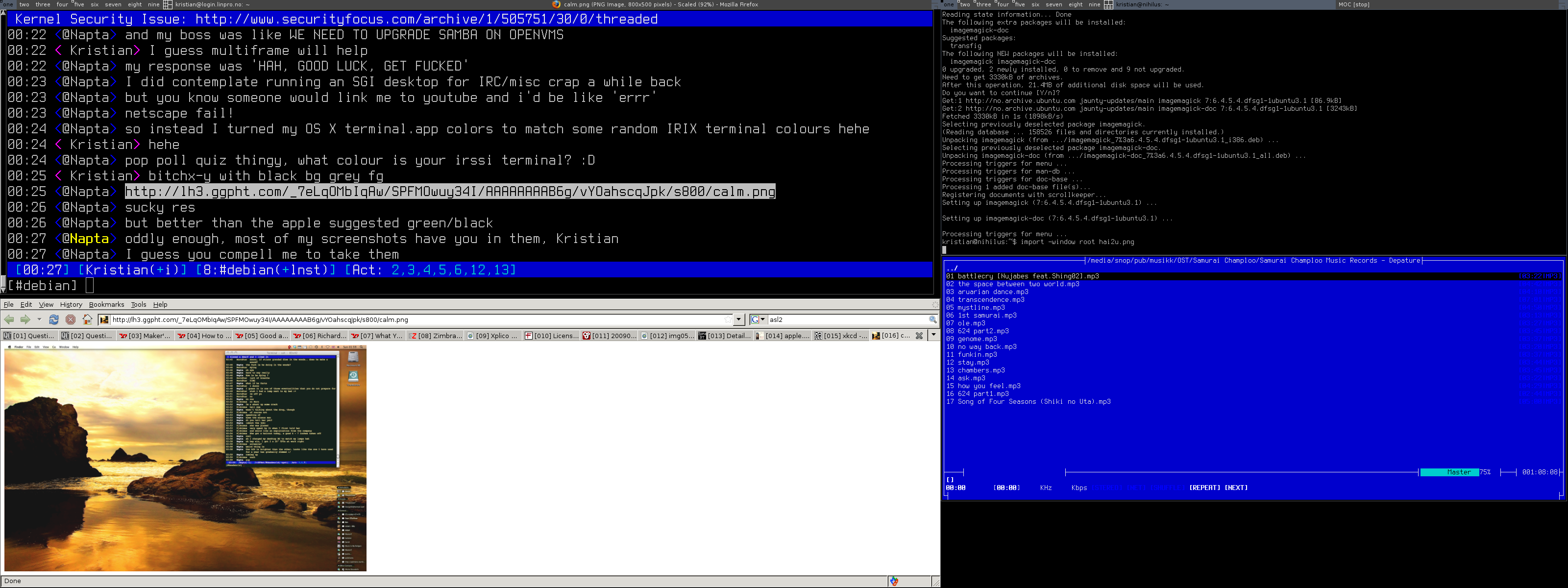The image size is (1568, 588).
Task: Switch to the [08] Zimbra... tab
Action: coord(435,335)
